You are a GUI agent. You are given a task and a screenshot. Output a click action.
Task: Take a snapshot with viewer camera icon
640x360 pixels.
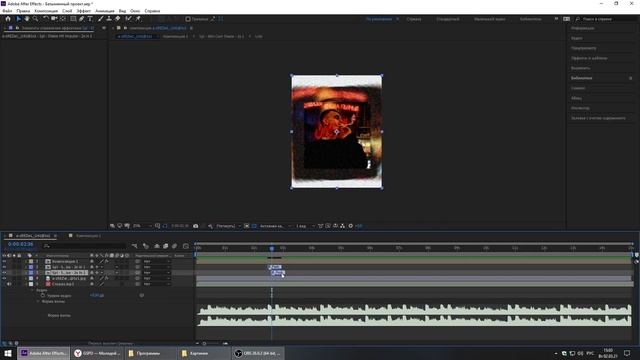click(196, 226)
